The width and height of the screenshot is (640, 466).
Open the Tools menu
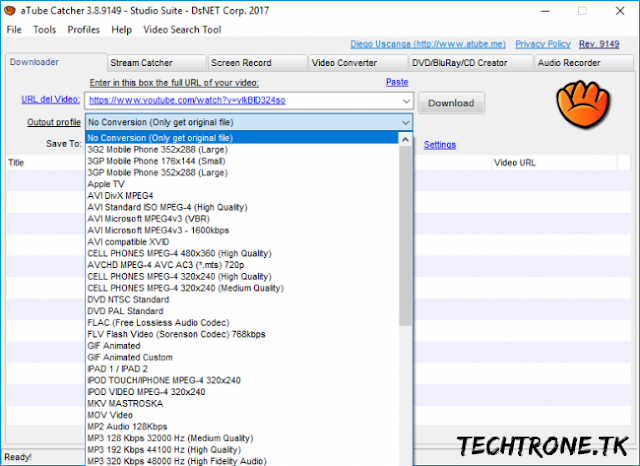(44, 30)
